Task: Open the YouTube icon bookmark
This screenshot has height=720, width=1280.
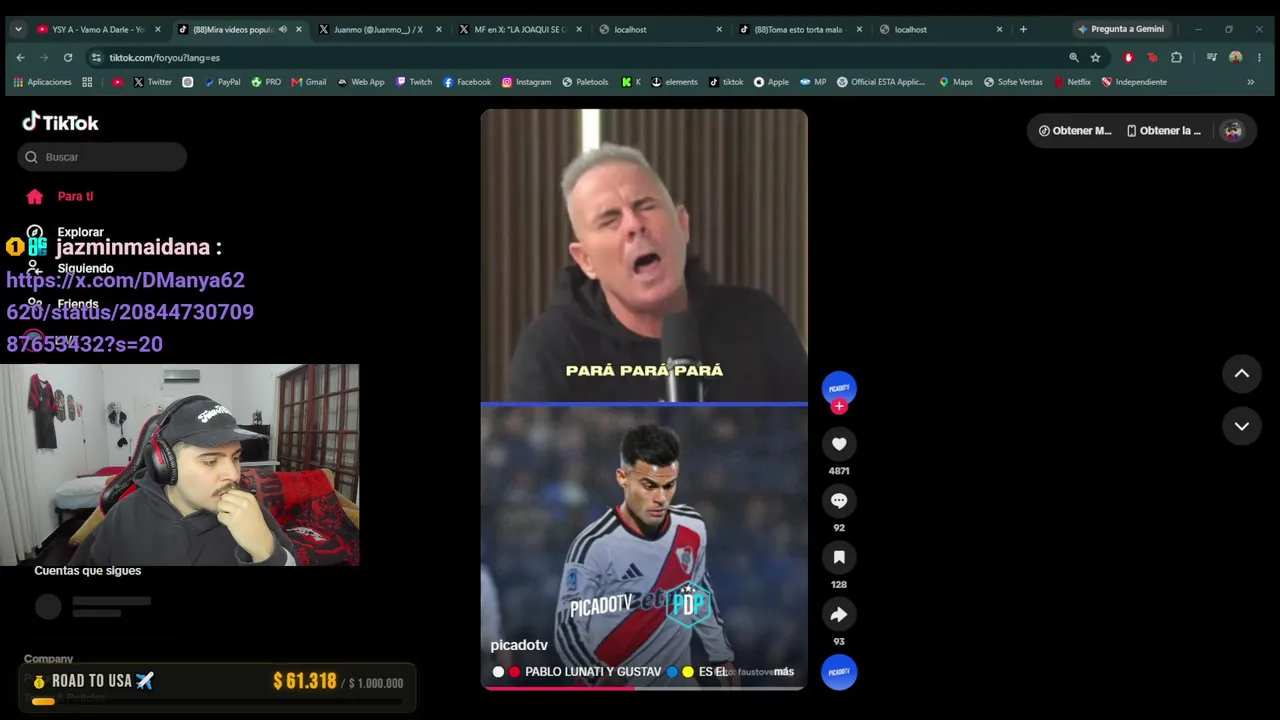Action: point(118,82)
